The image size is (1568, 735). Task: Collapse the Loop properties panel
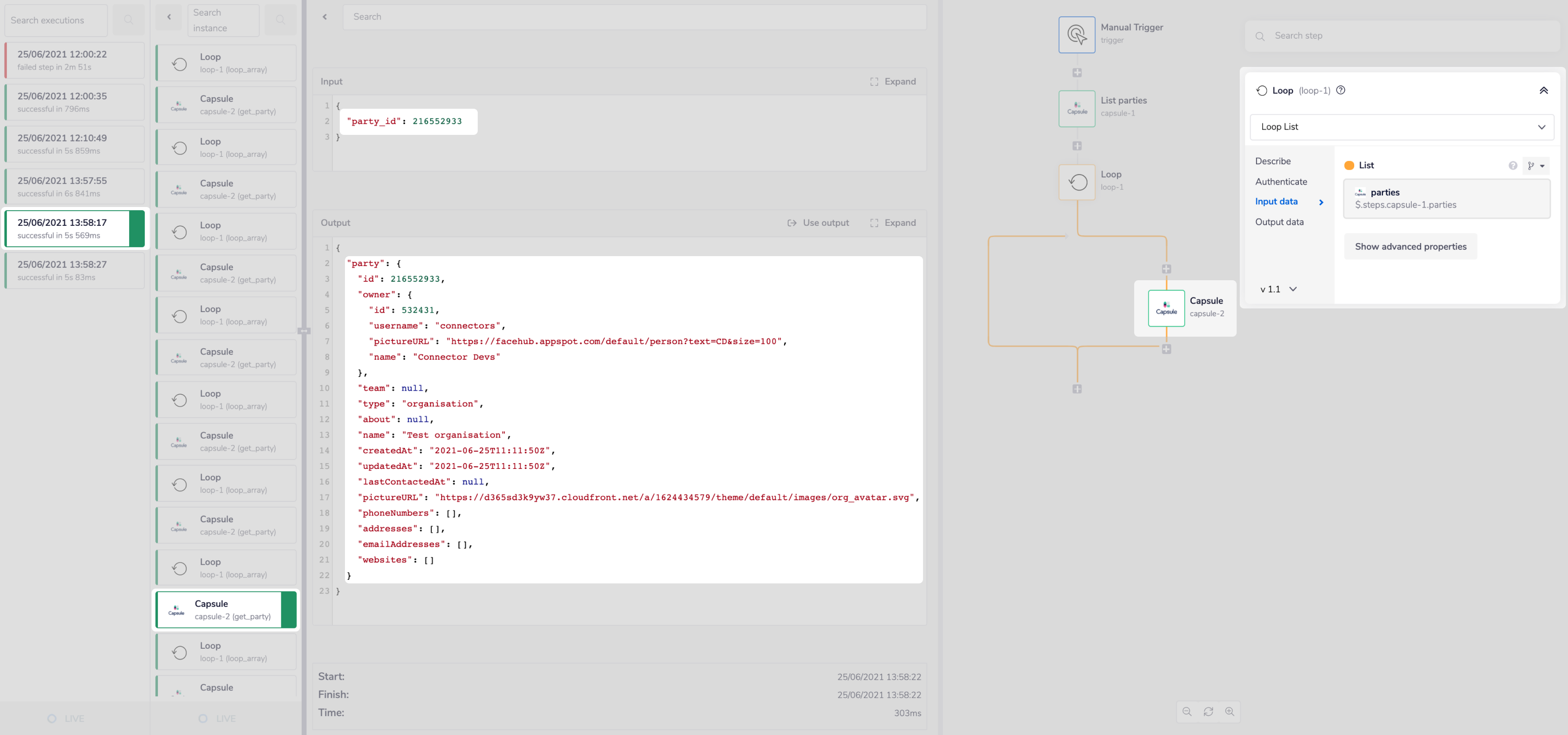(x=1543, y=90)
